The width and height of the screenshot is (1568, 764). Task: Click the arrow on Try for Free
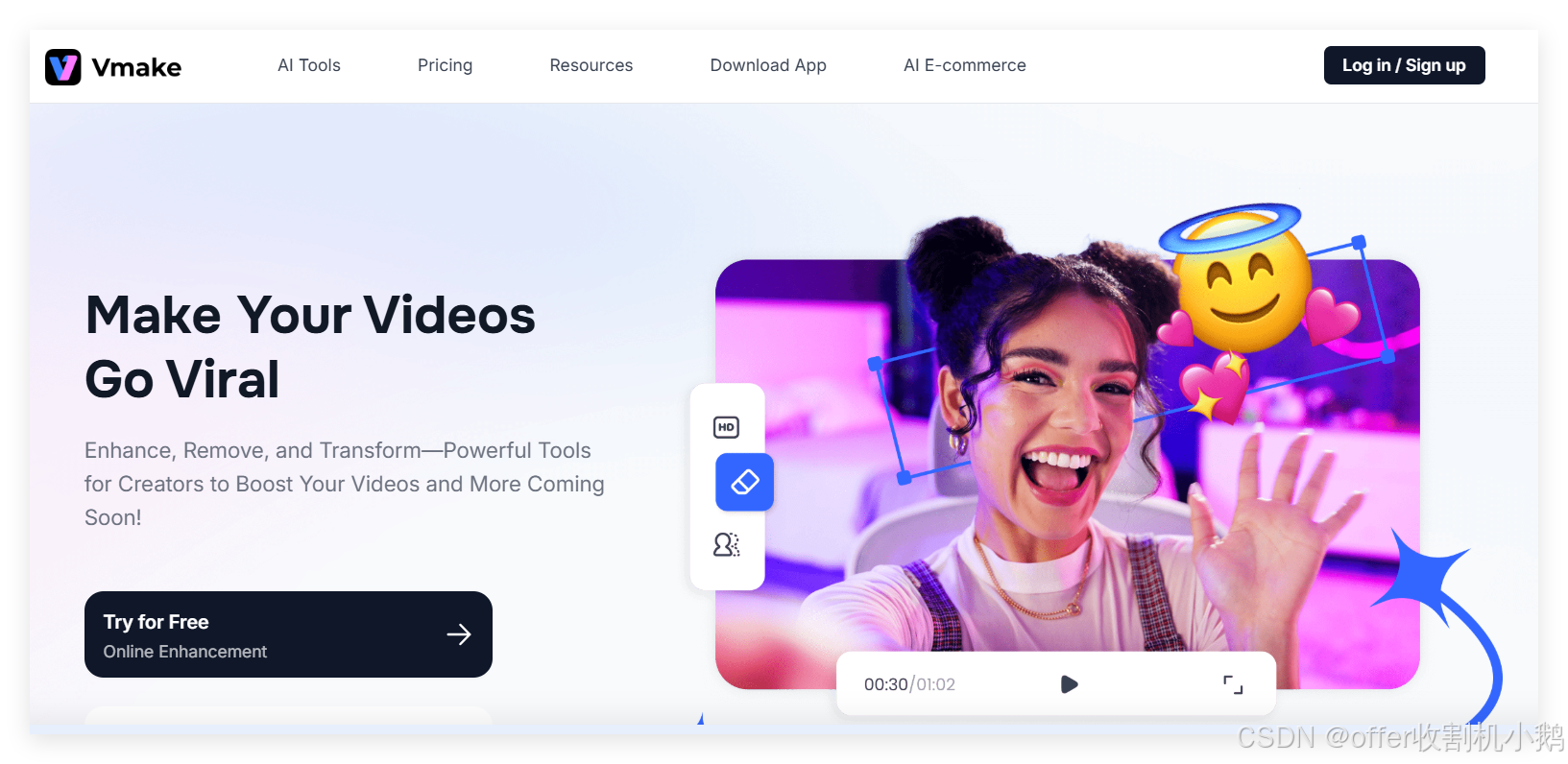pos(459,634)
